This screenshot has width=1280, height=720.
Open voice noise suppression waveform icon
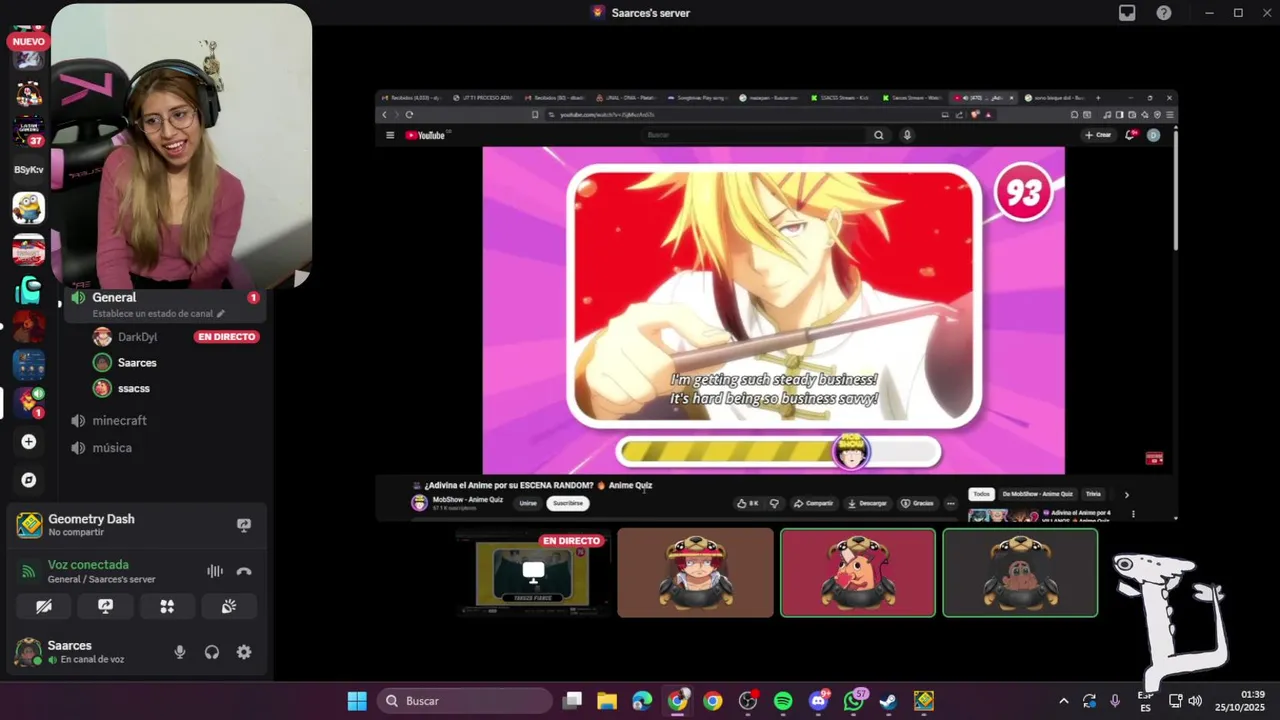click(215, 571)
